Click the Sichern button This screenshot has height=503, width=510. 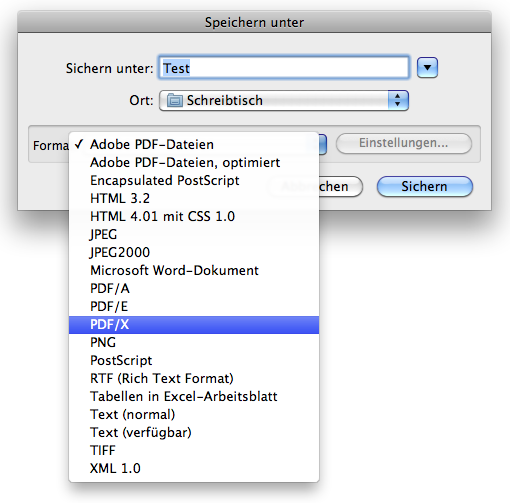click(x=425, y=186)
